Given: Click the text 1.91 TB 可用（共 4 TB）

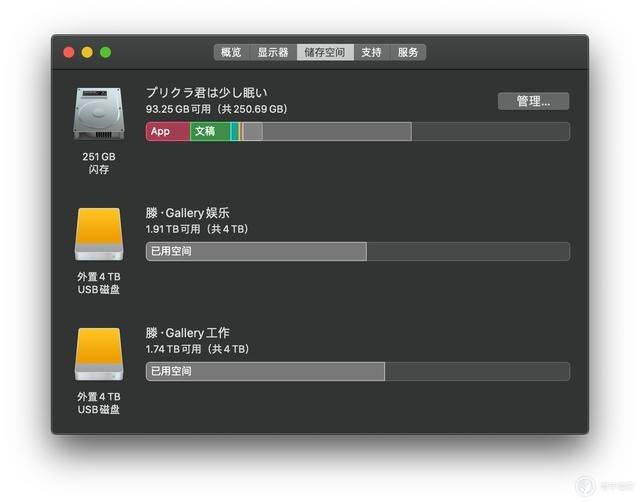Looking at the screenshot, I should [x=197, y=229].
